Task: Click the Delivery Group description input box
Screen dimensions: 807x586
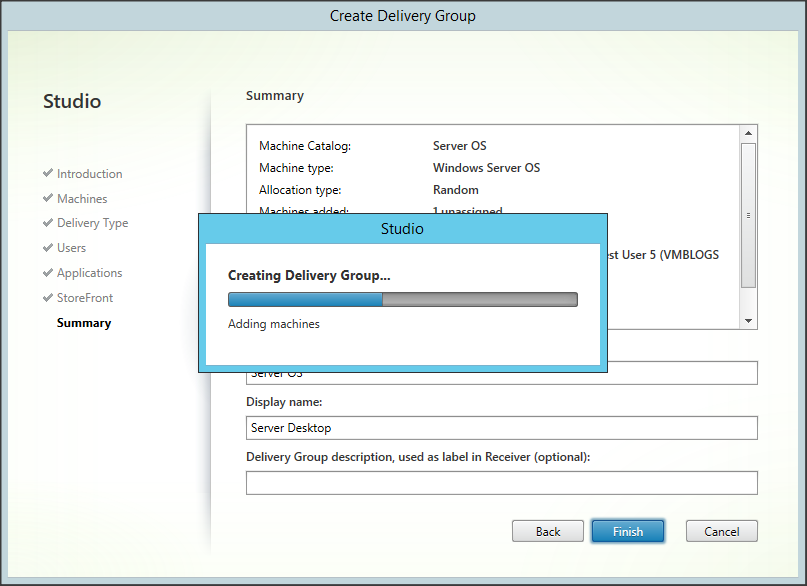Action: pos(501,483)
